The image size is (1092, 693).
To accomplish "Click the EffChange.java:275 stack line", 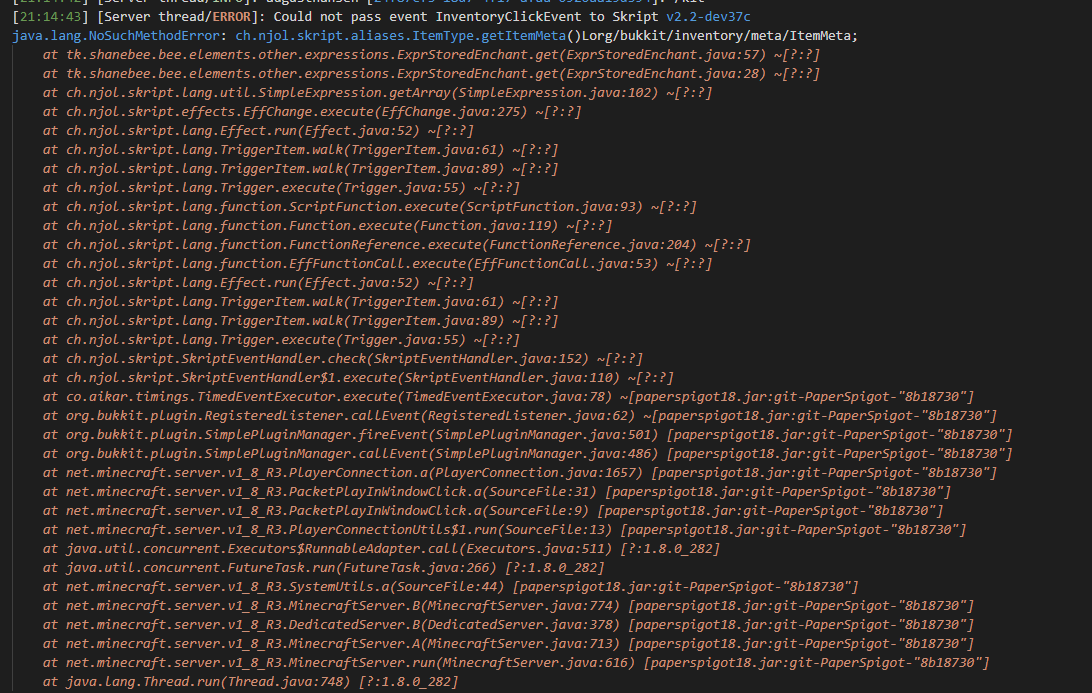I will (x=312, y=111).
